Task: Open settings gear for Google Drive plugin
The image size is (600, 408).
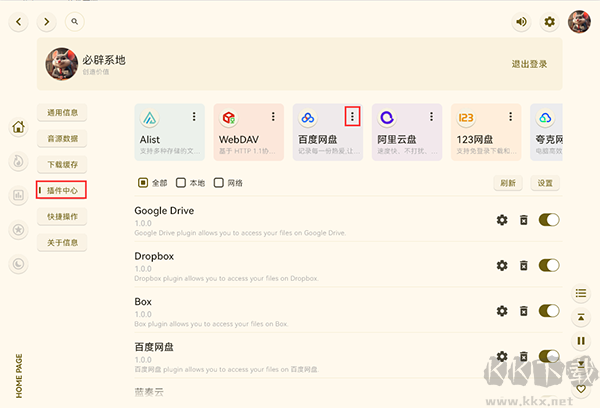Action: click(x=502, y=220)
